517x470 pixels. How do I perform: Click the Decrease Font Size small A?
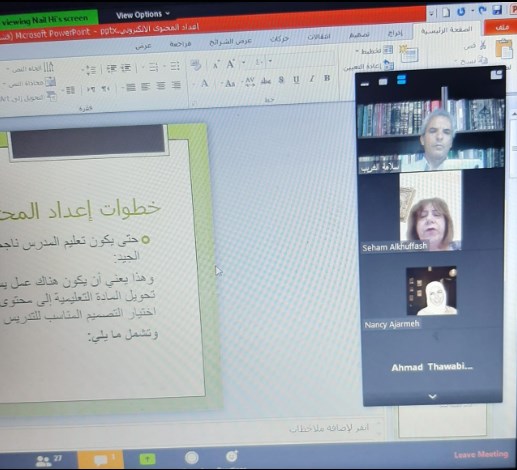point(216,65)
